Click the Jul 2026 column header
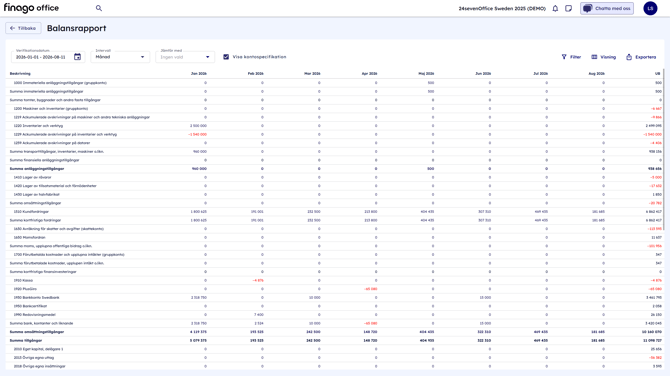The image size is (670, 376). (x=541, y=73)
